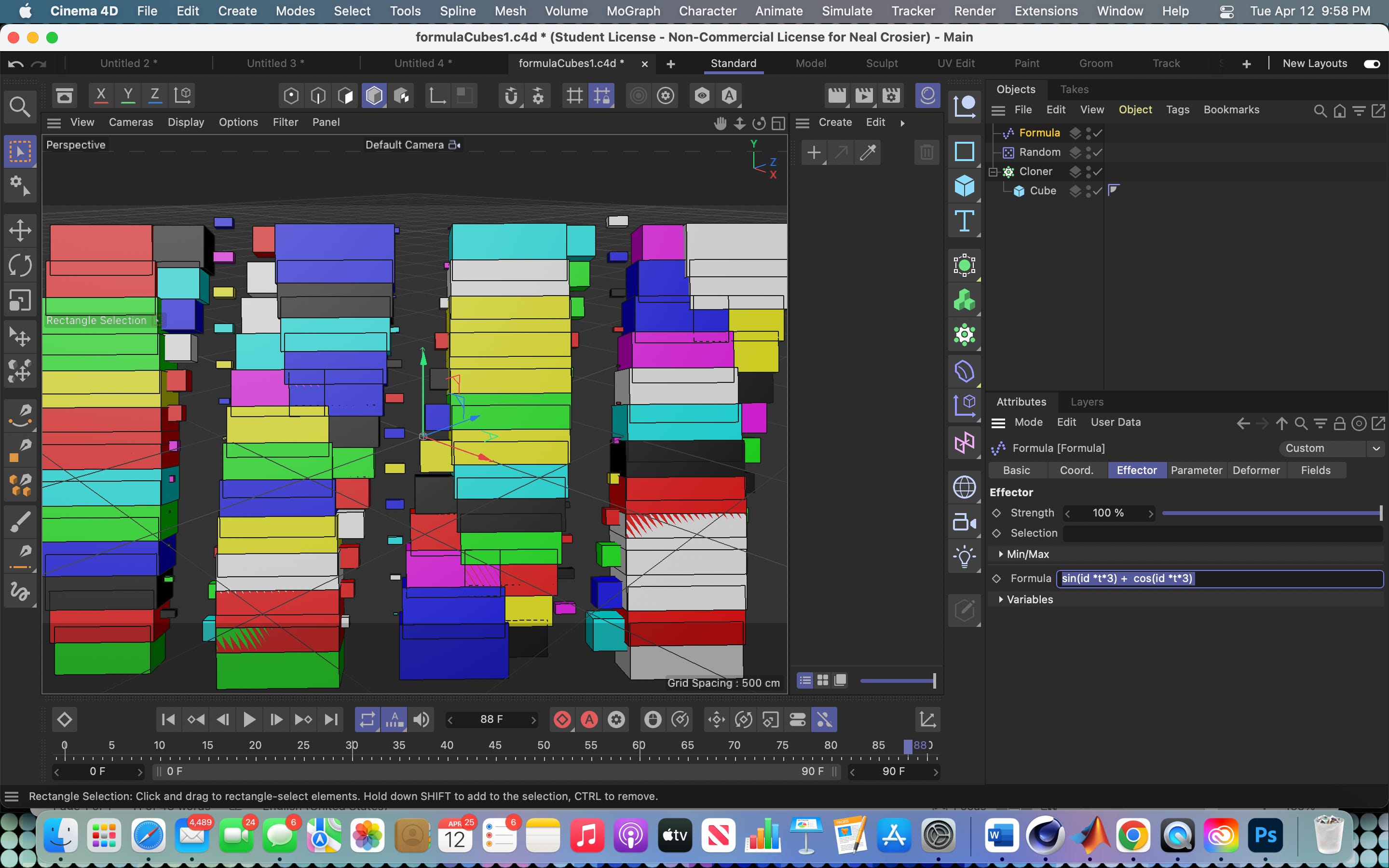
Task: Toggle Random effector visibility dots
Action: [x=1088, y=152]
